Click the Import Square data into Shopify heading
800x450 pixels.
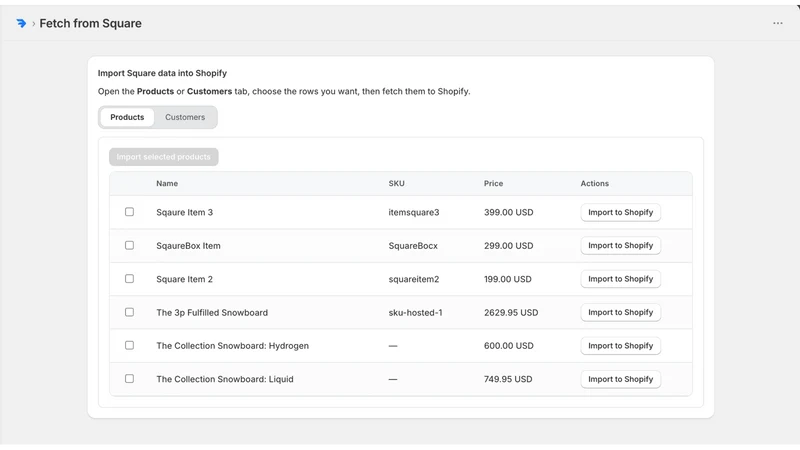[x=162, y=73]
